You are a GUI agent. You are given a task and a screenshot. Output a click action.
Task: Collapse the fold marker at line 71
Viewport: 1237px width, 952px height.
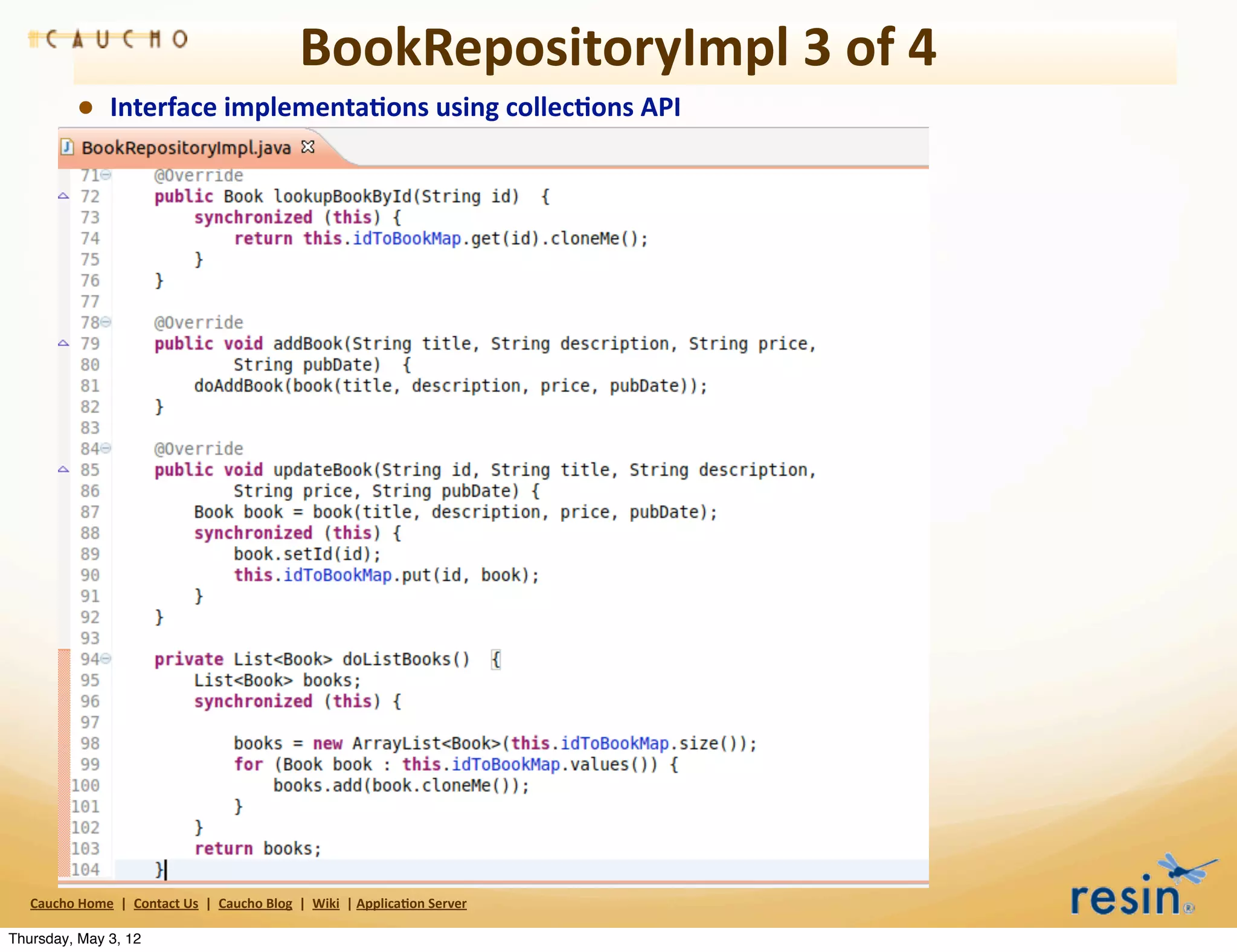coord(106,175)
